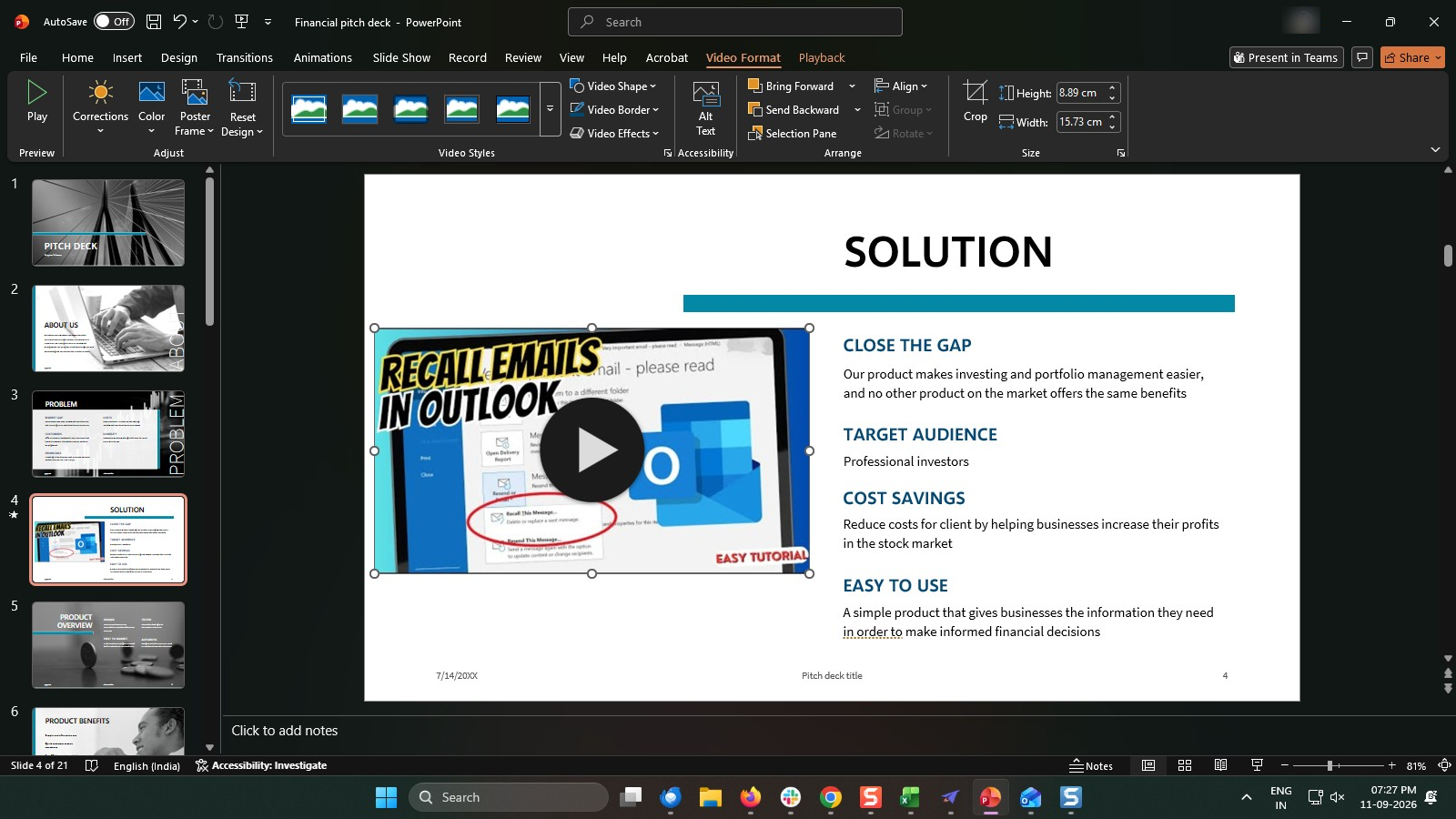Collapse the ribbon with chevron

1435,149
